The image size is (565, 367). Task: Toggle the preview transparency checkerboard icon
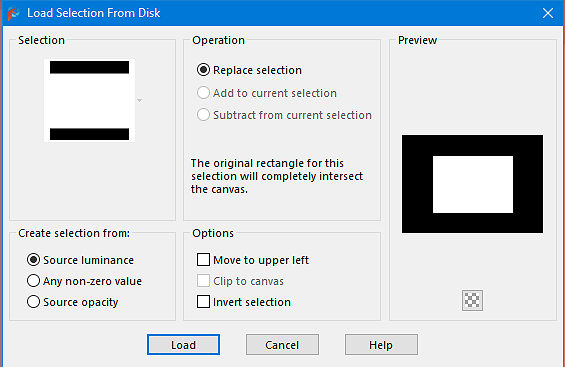pos(472,300)
